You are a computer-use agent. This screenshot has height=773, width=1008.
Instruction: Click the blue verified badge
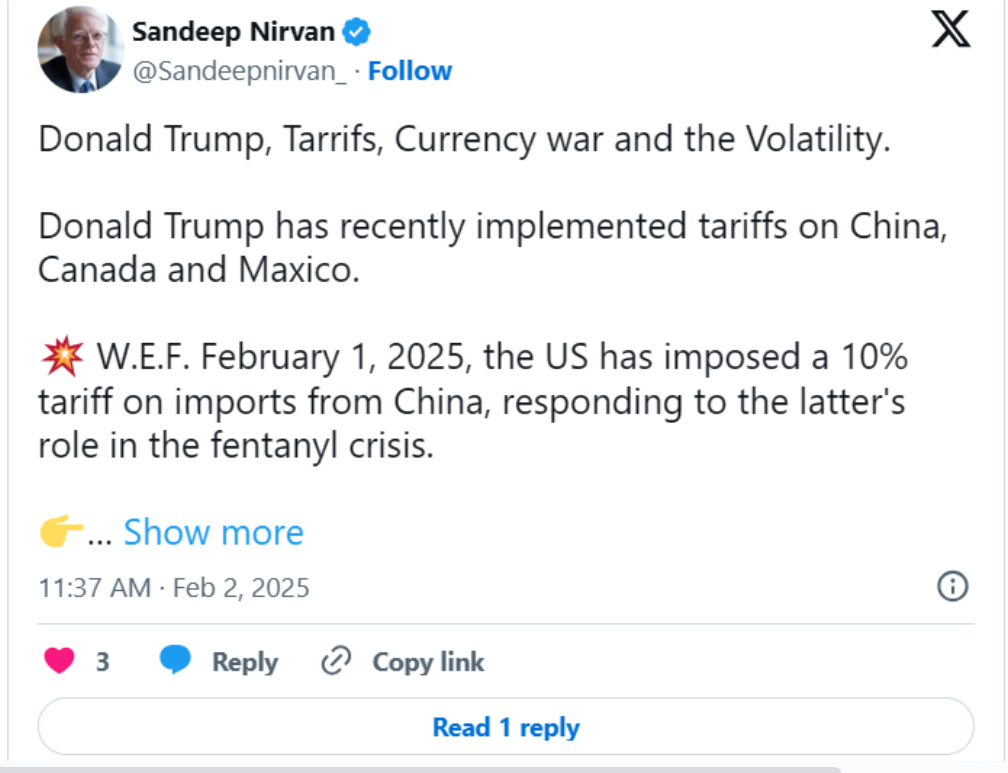pyautogui.click(x=356, y=32)
